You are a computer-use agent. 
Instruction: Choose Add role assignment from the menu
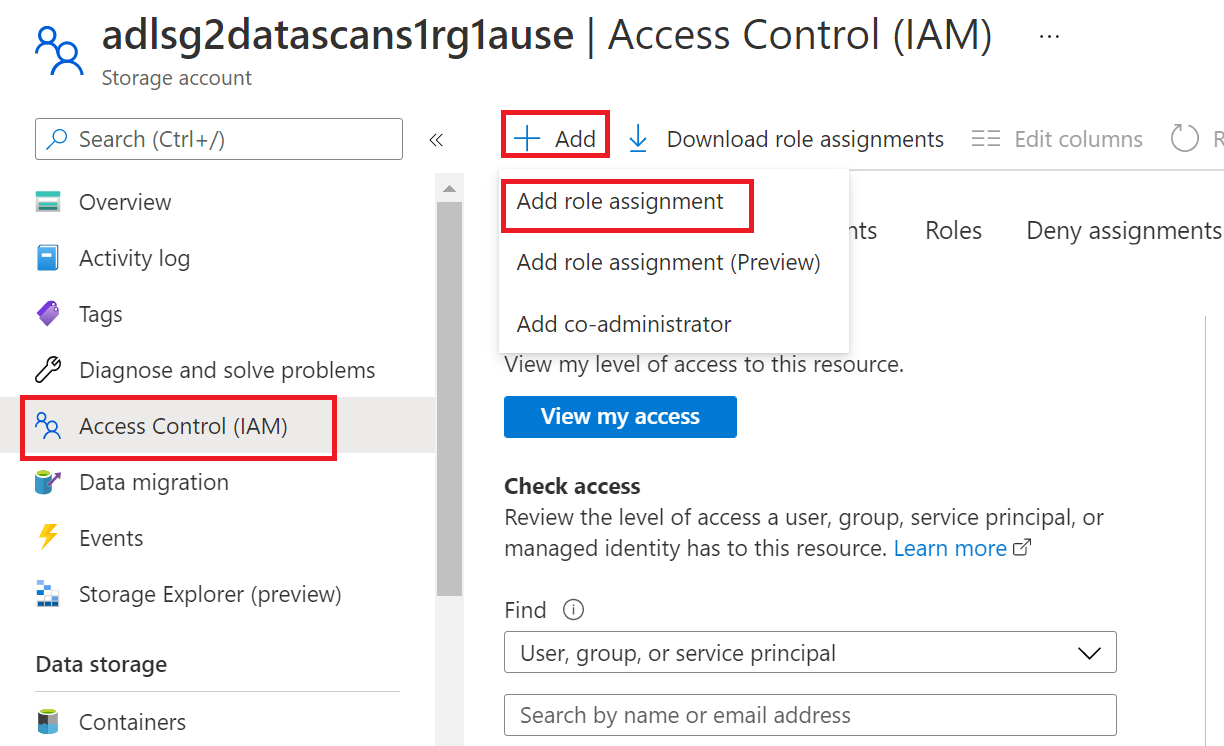pos(620,201)
